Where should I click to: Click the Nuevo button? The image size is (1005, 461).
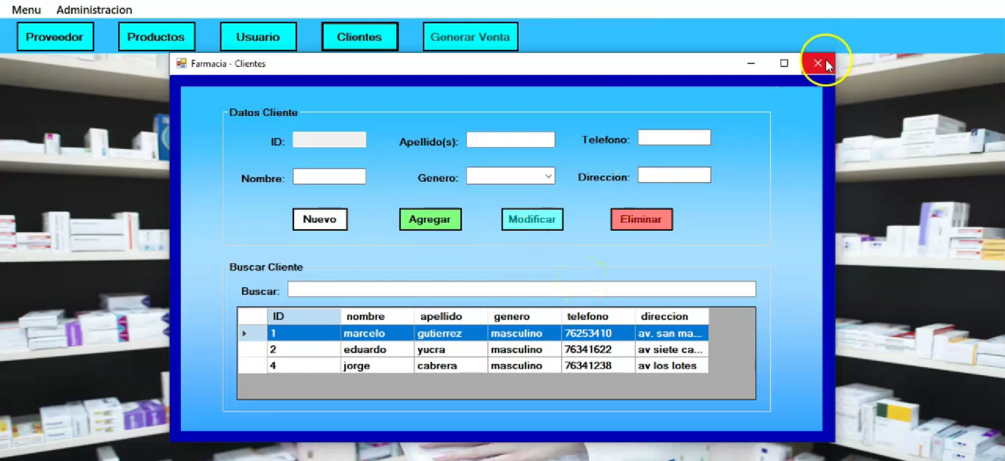tap(320, 219)
